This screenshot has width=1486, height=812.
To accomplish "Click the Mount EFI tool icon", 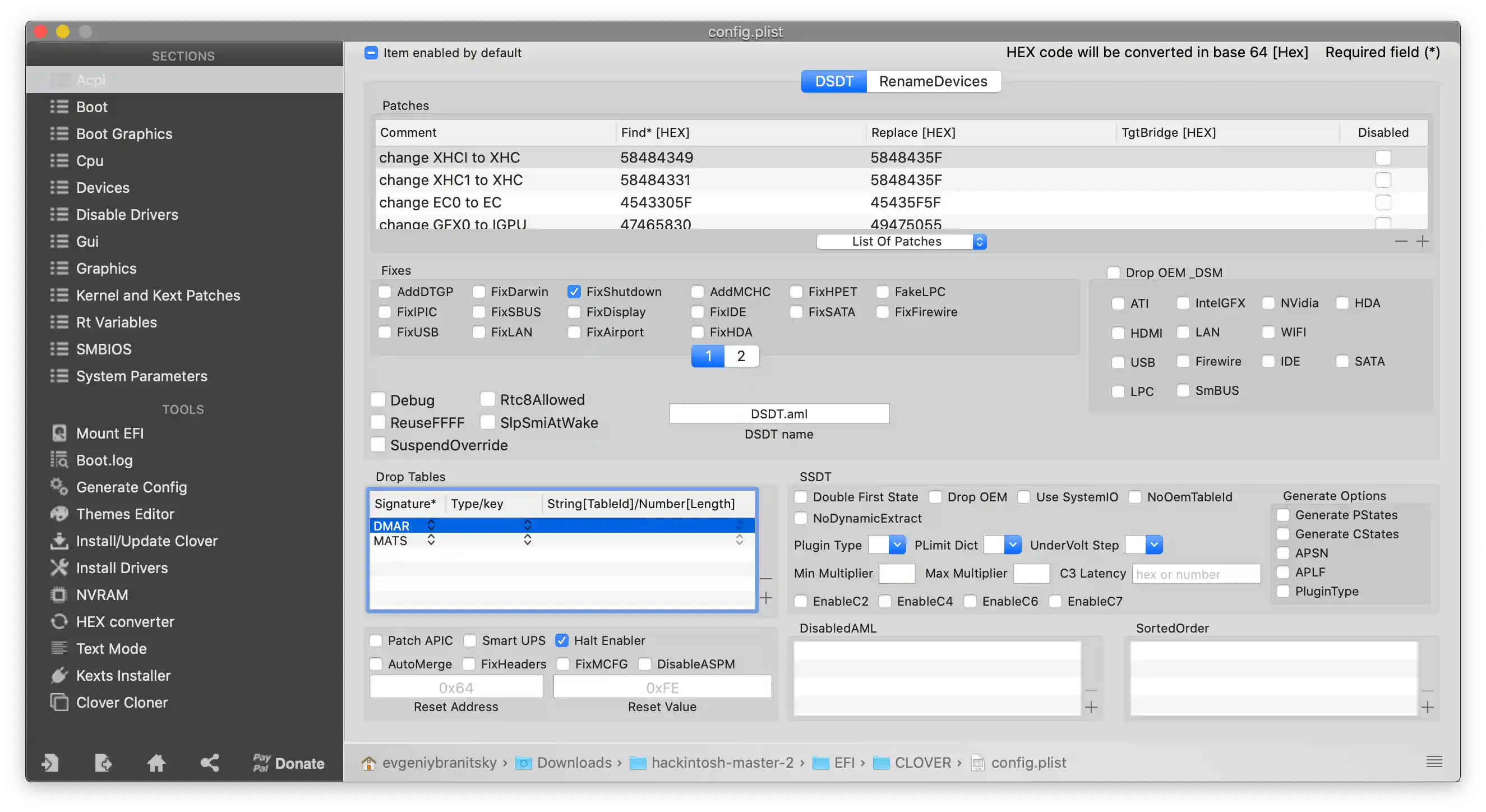I will point(59,433).
